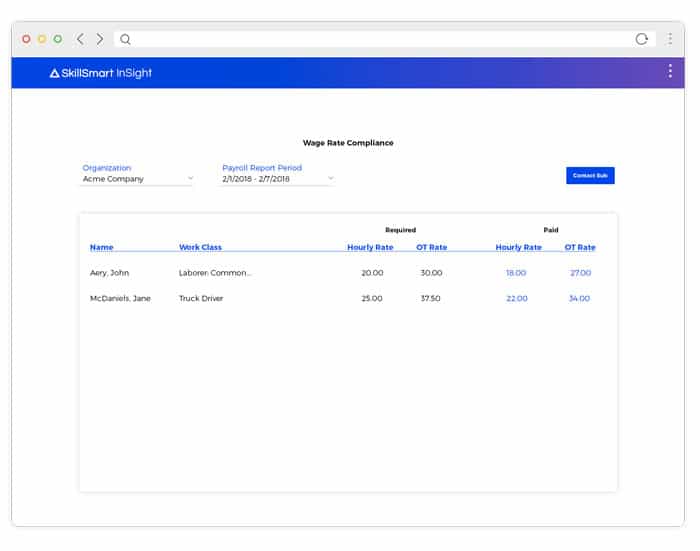Screen dimensions: 700x551
Task: Click the Truck Driver work class cell
Action: [201, 298]
